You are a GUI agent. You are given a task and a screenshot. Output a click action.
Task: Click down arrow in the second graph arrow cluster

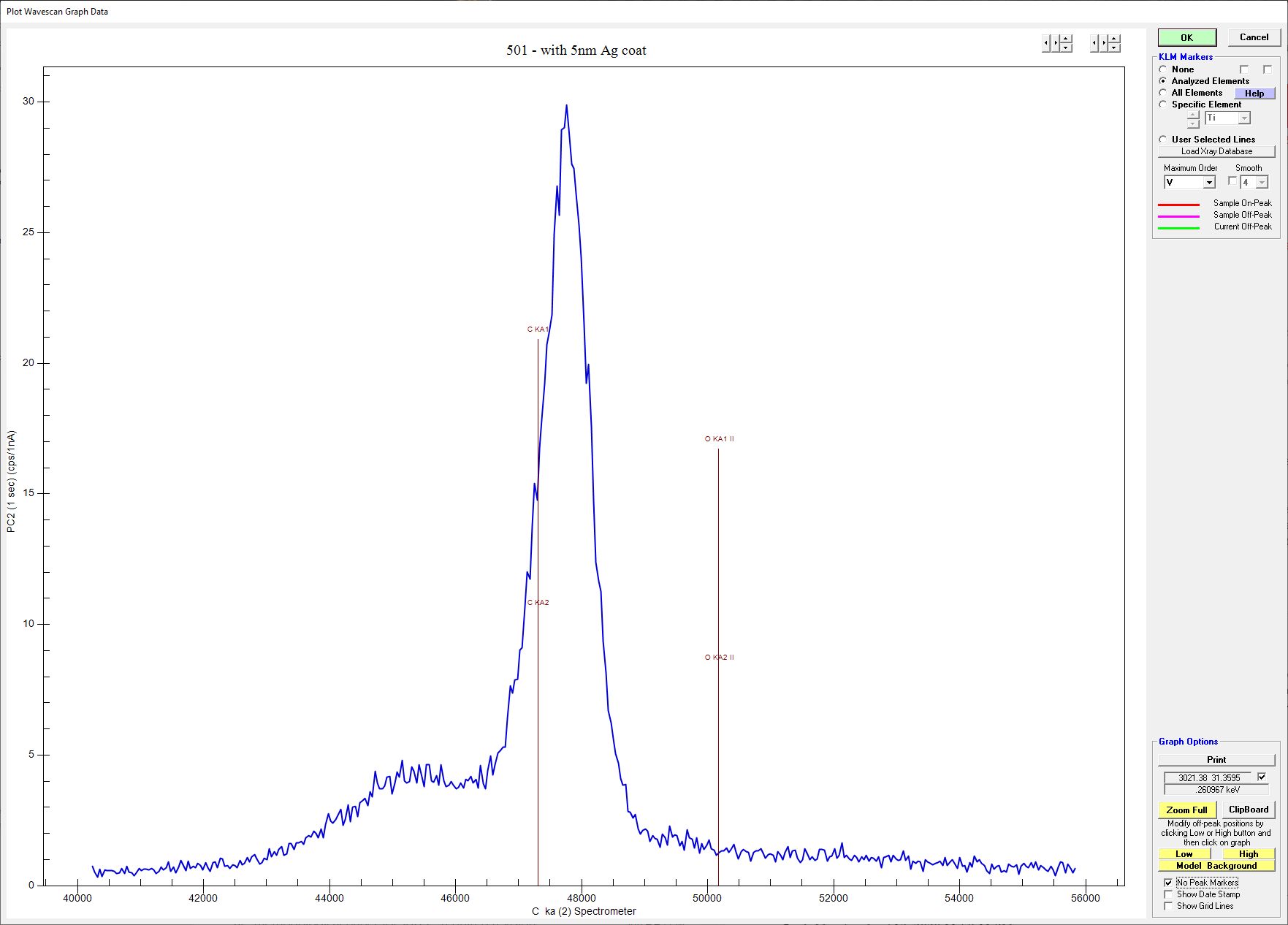(x=1114, y=47)
